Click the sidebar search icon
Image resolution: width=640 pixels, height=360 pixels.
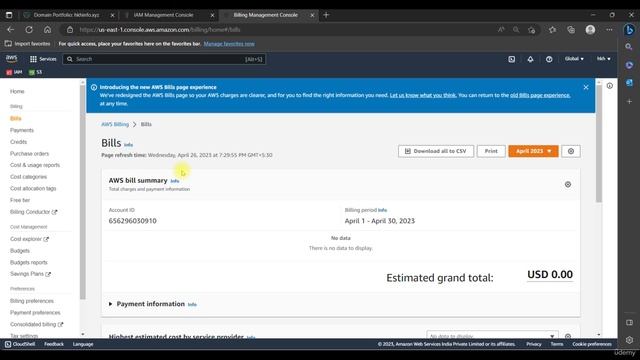pyautogui.click(x=629, y=47)
